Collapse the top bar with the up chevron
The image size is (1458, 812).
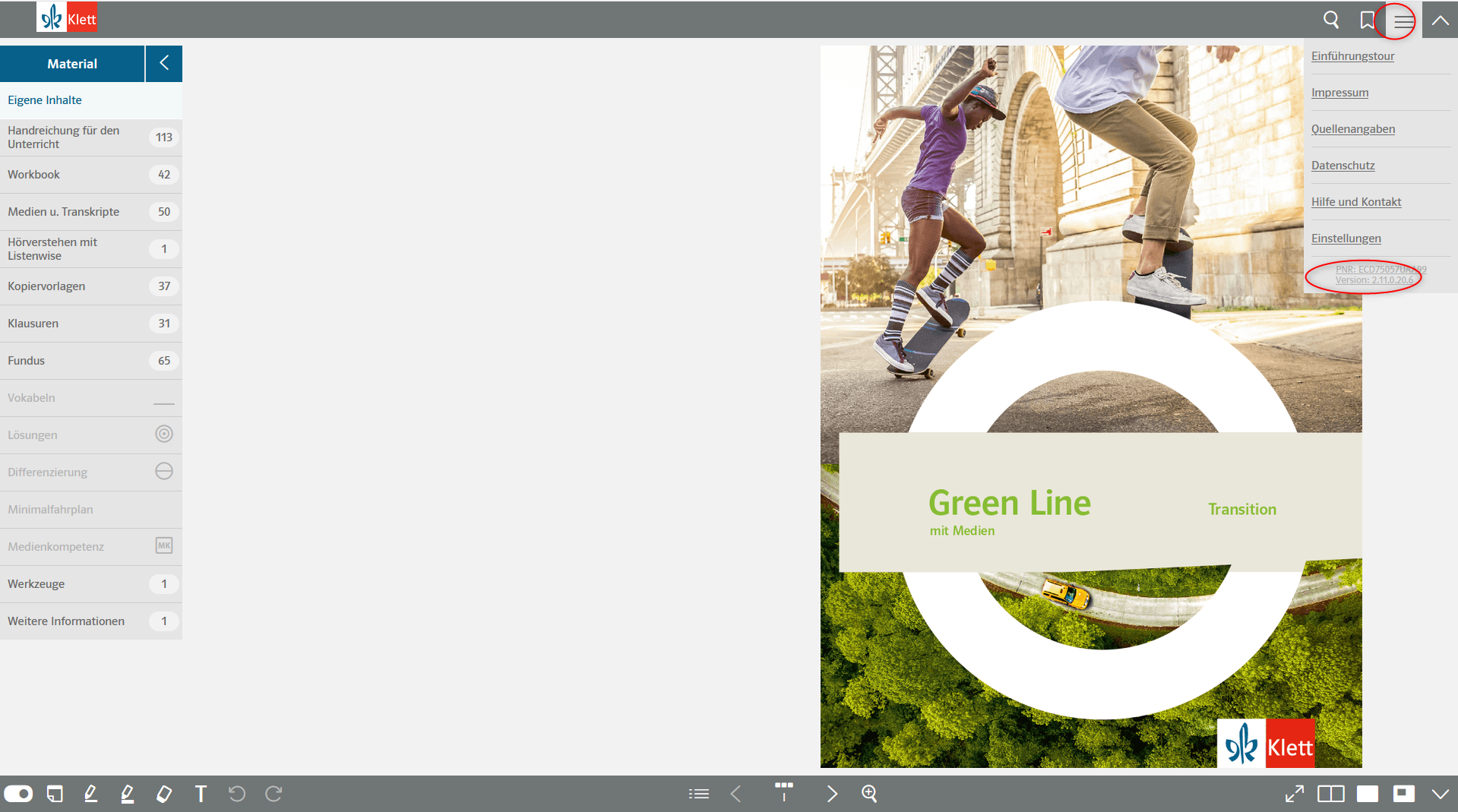(1440, 21)
